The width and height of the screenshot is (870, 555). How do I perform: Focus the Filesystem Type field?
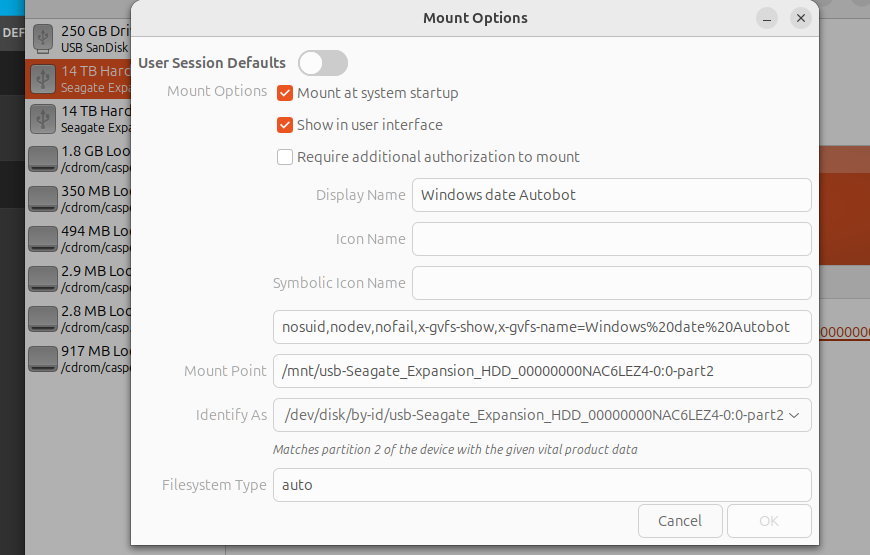pos(541,485)
